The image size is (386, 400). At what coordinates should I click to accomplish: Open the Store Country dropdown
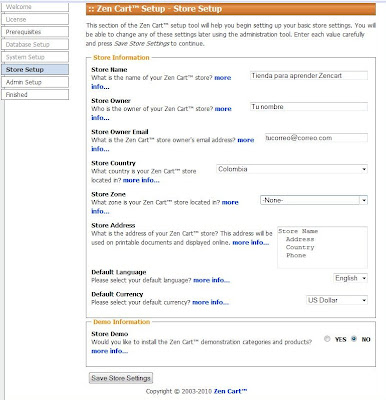click(x=292, y=169)
